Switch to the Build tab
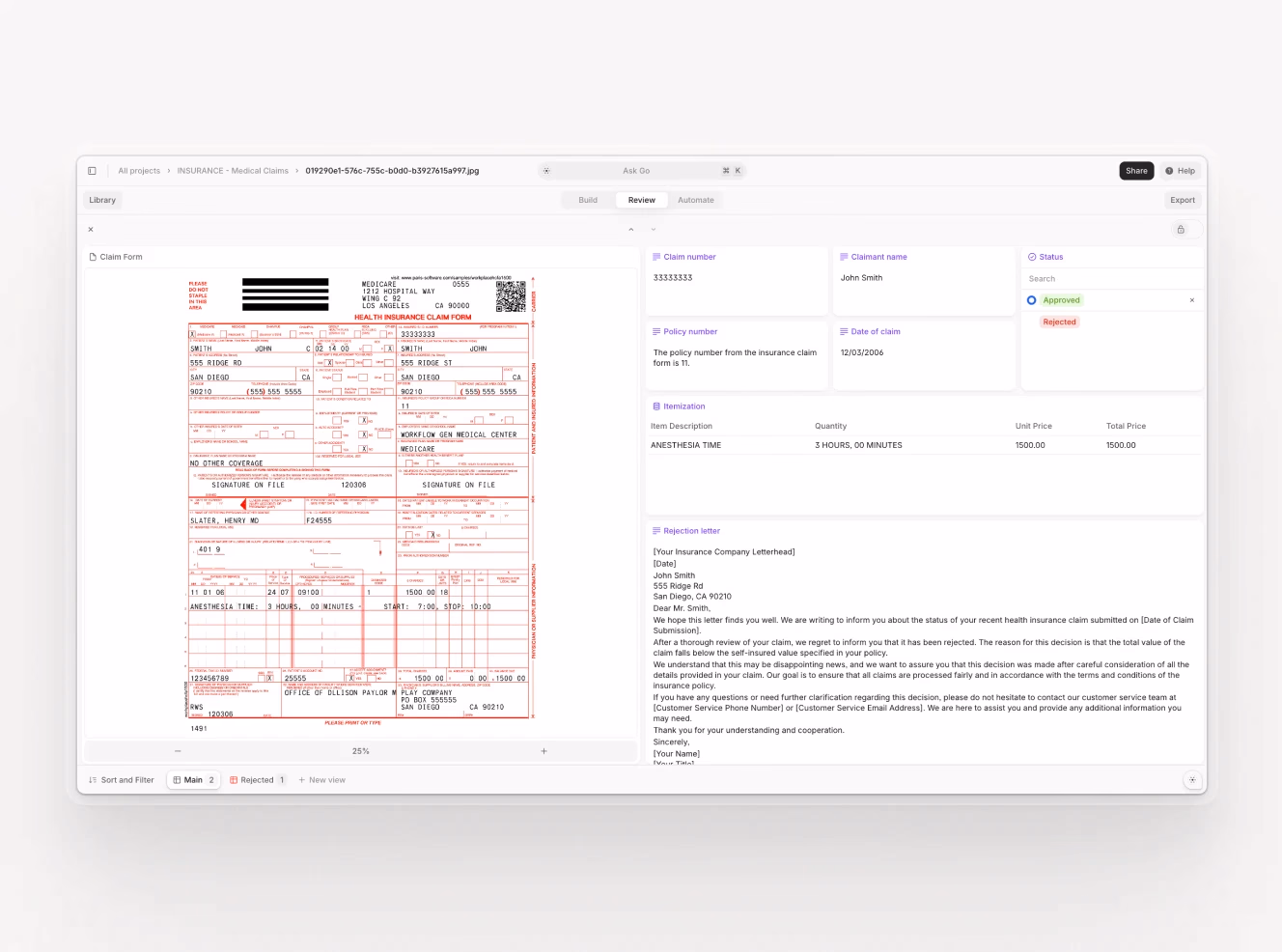1282x952 pixels. pyautogui.click(x=588, y=200)
